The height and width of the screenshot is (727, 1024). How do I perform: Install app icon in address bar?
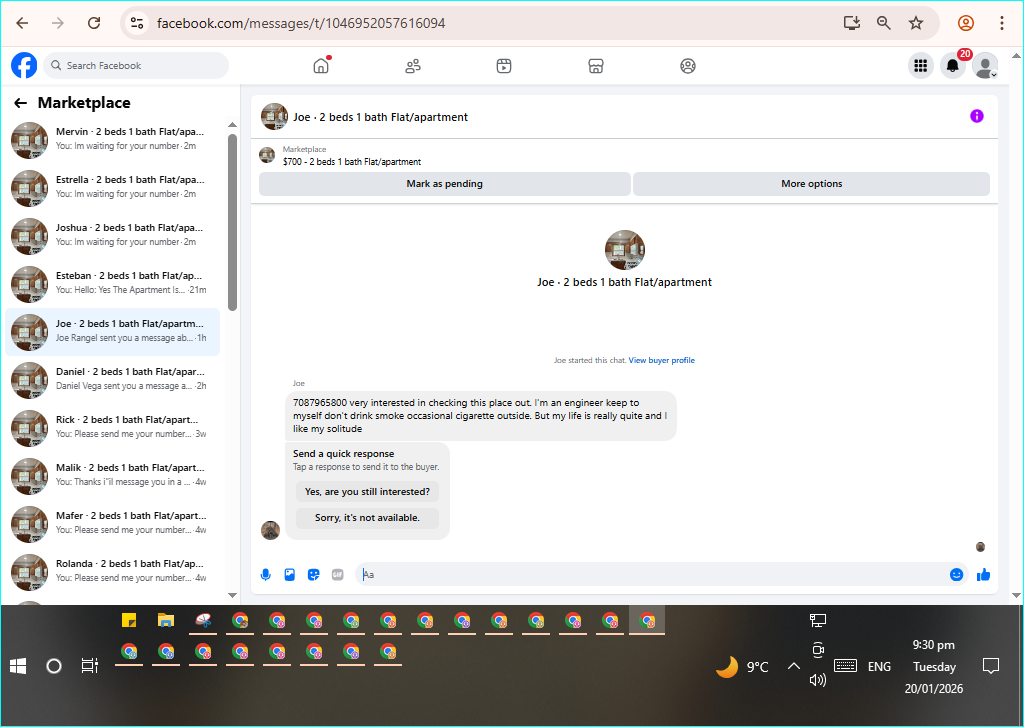(x=852, y=23)
